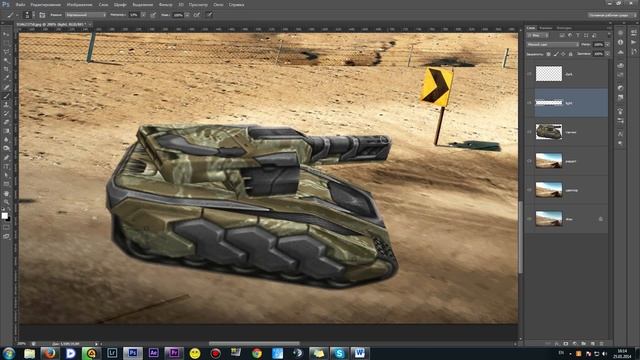Toggle lock layer position
This screenshot has height=360, width=640.
pyautogui.click(x=563, y=54)
